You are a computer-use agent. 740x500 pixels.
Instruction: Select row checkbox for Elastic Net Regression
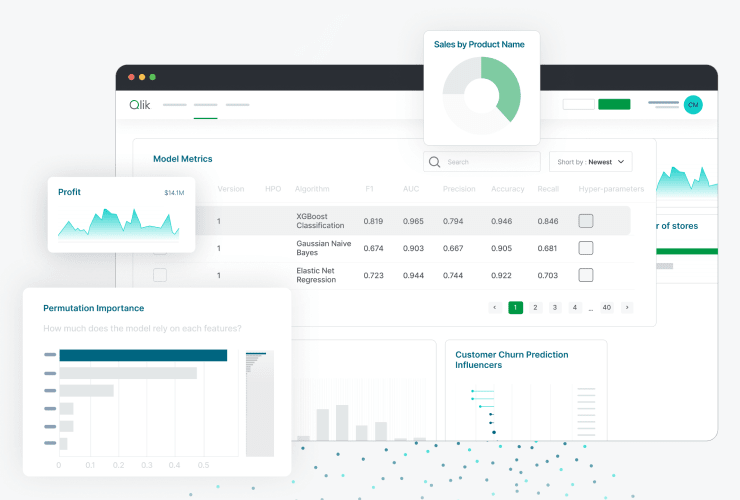click(160, 275)
